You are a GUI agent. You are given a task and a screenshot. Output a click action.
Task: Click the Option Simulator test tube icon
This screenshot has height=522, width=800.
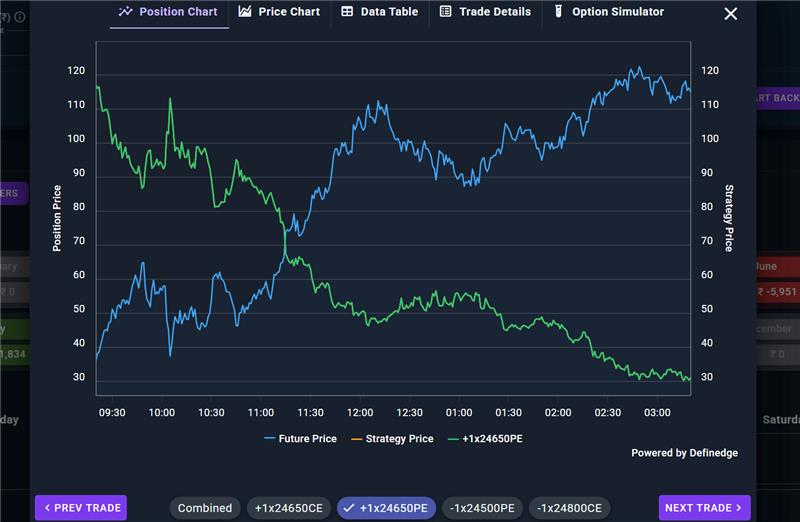pyautogui.click(x=558, y=11)
